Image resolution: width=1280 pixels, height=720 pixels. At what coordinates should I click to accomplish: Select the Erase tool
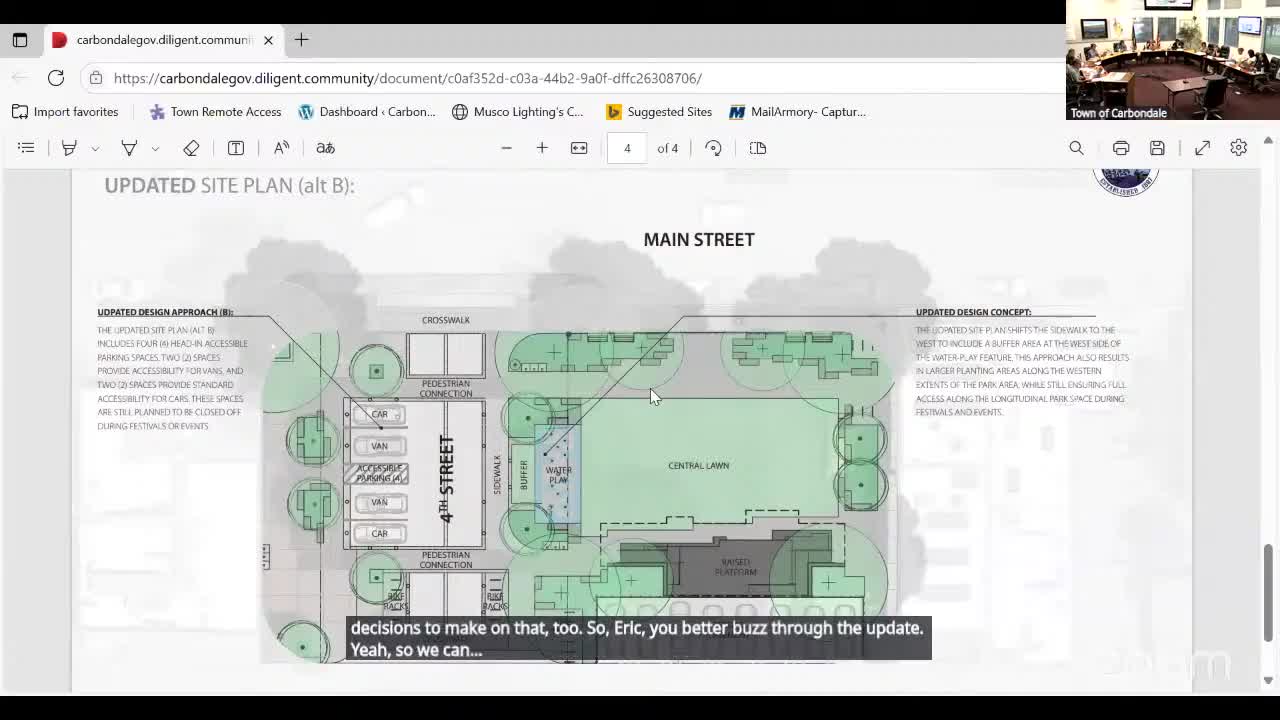tap(191, 148)
